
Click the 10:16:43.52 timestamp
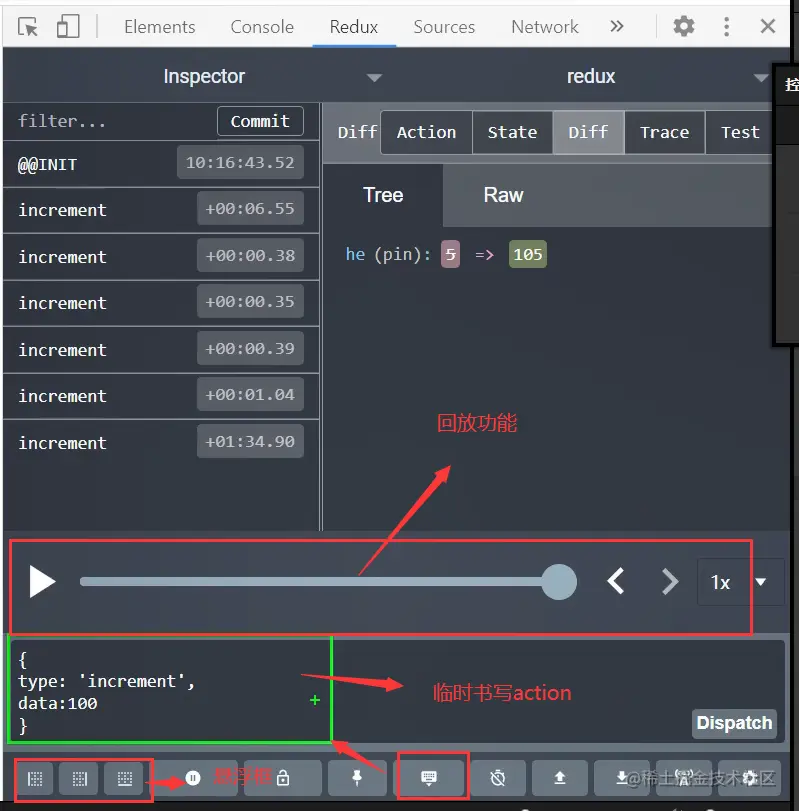tap(240, 162)
